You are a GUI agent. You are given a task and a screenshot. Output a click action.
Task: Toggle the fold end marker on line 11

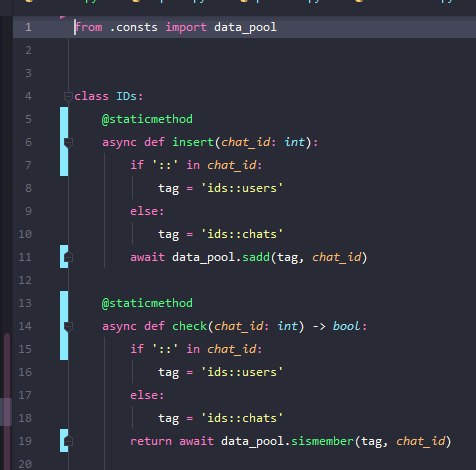tap(68, 257)
